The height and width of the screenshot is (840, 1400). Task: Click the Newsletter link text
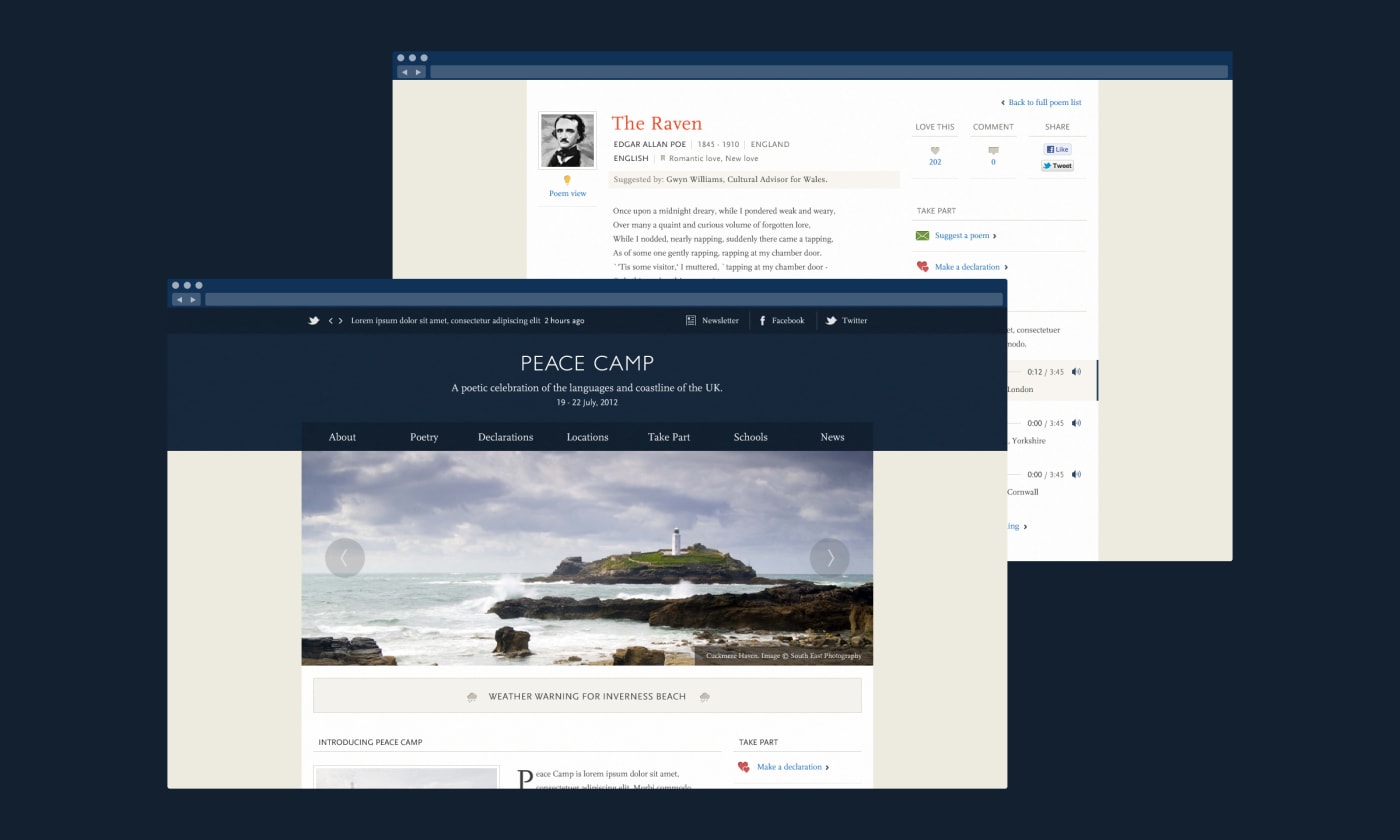(x=720, y=321)
